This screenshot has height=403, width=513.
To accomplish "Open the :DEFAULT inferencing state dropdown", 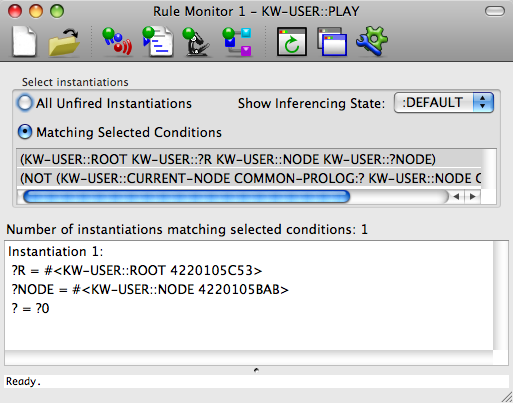I will coord(444,103).
